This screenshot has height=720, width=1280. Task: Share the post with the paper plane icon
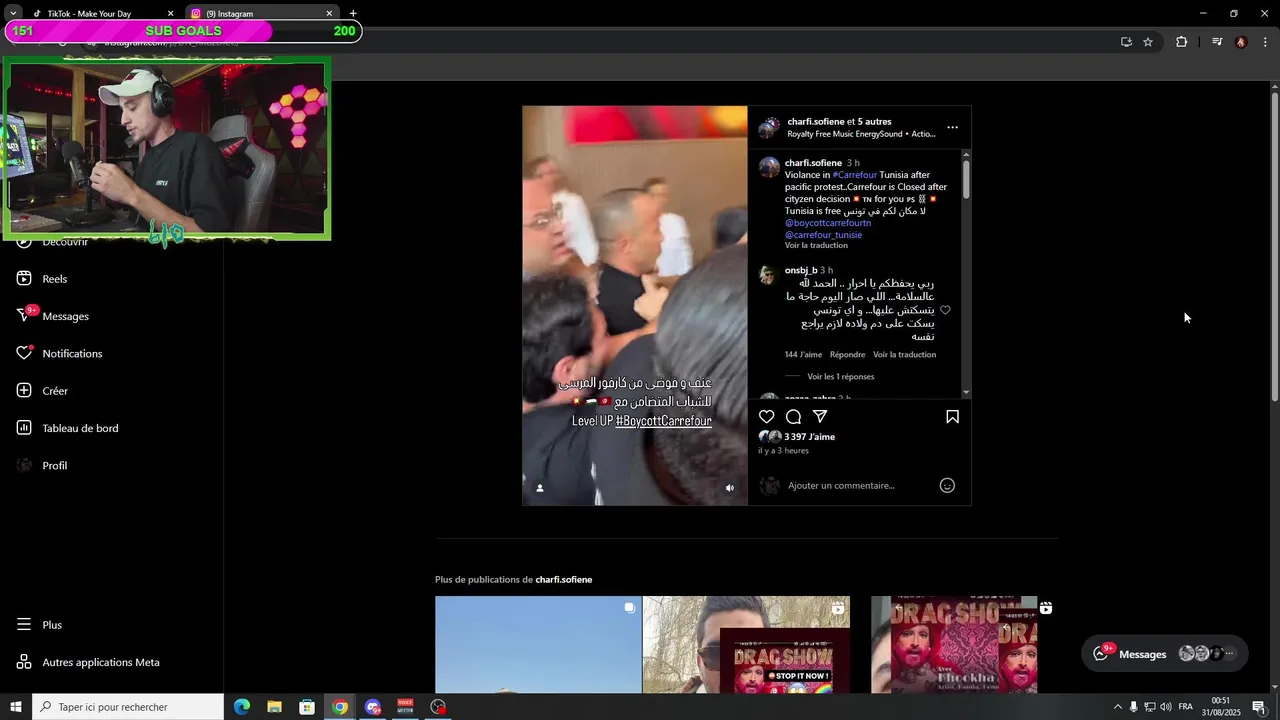(x=820, y=417)
